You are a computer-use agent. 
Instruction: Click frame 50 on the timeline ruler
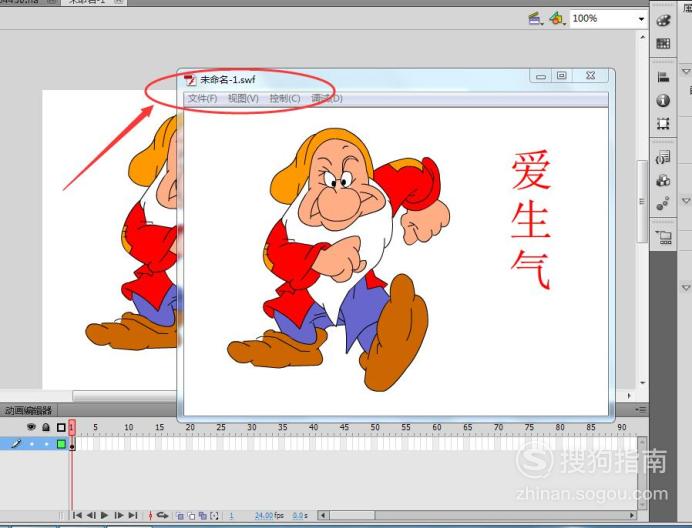click(375, 427)
